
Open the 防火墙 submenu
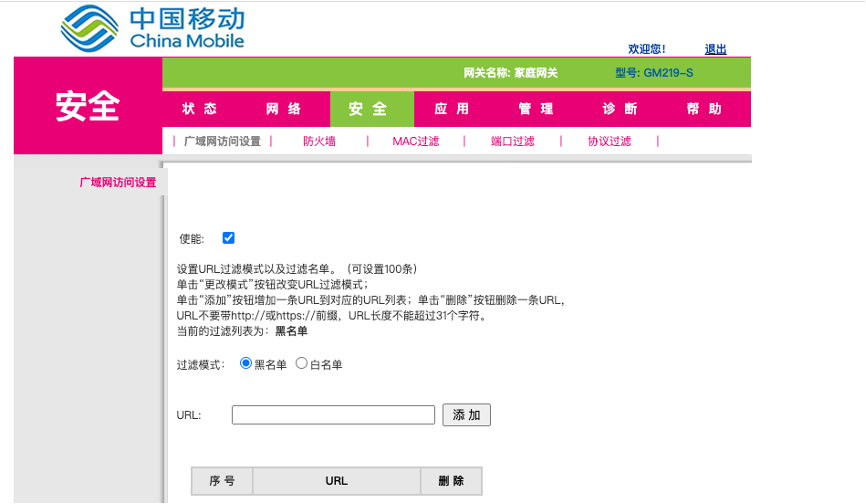coord(319,141)
